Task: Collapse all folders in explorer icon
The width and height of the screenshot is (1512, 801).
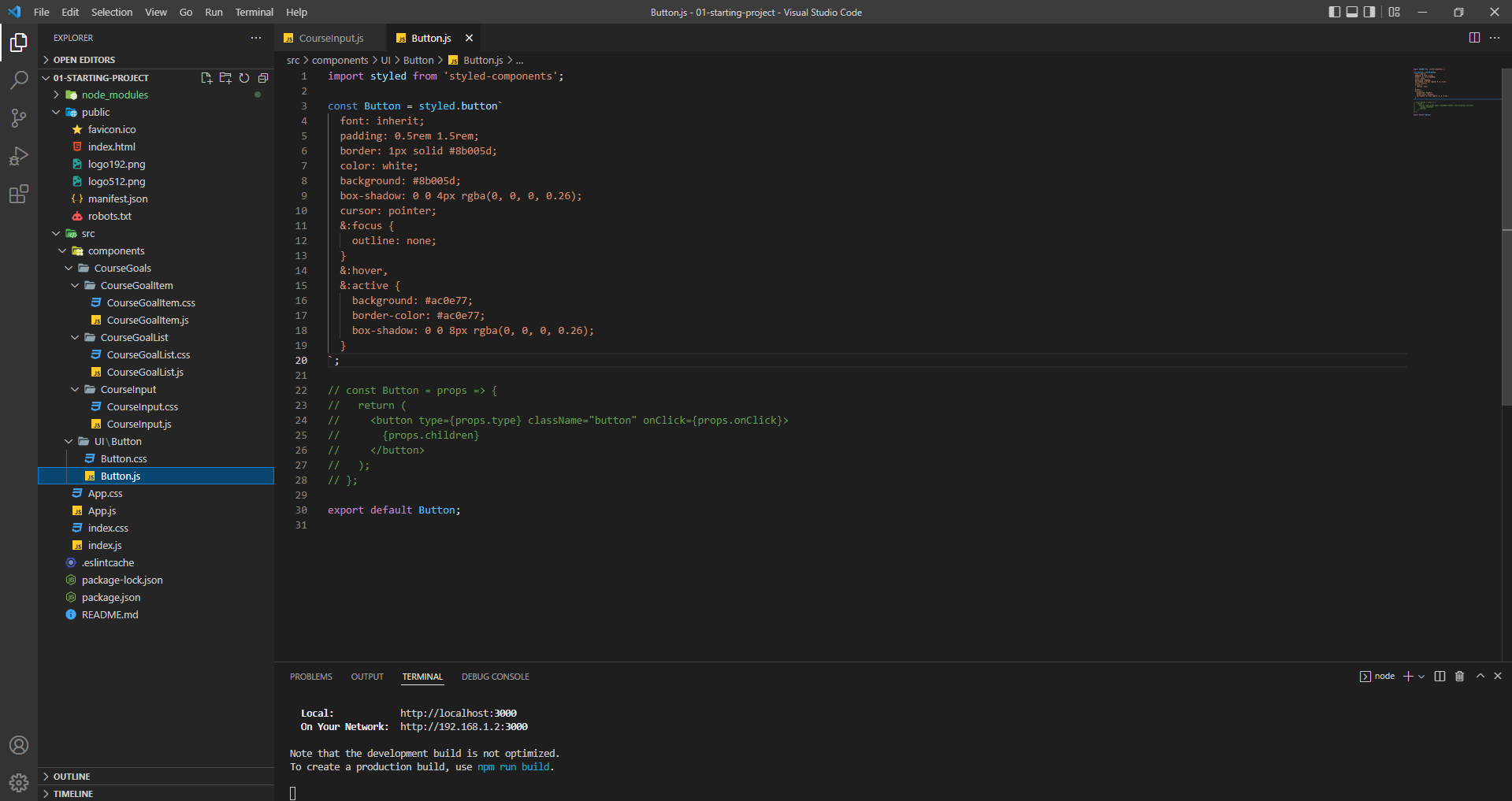Action: pos(263,78)
